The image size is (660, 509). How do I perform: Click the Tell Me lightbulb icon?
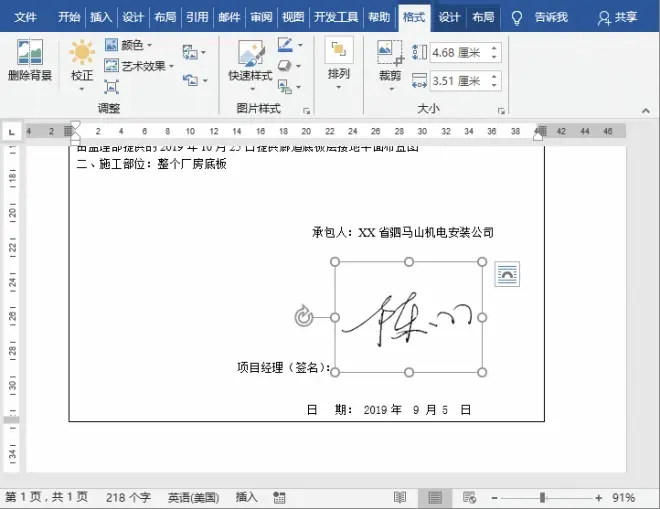pos(516,17)
